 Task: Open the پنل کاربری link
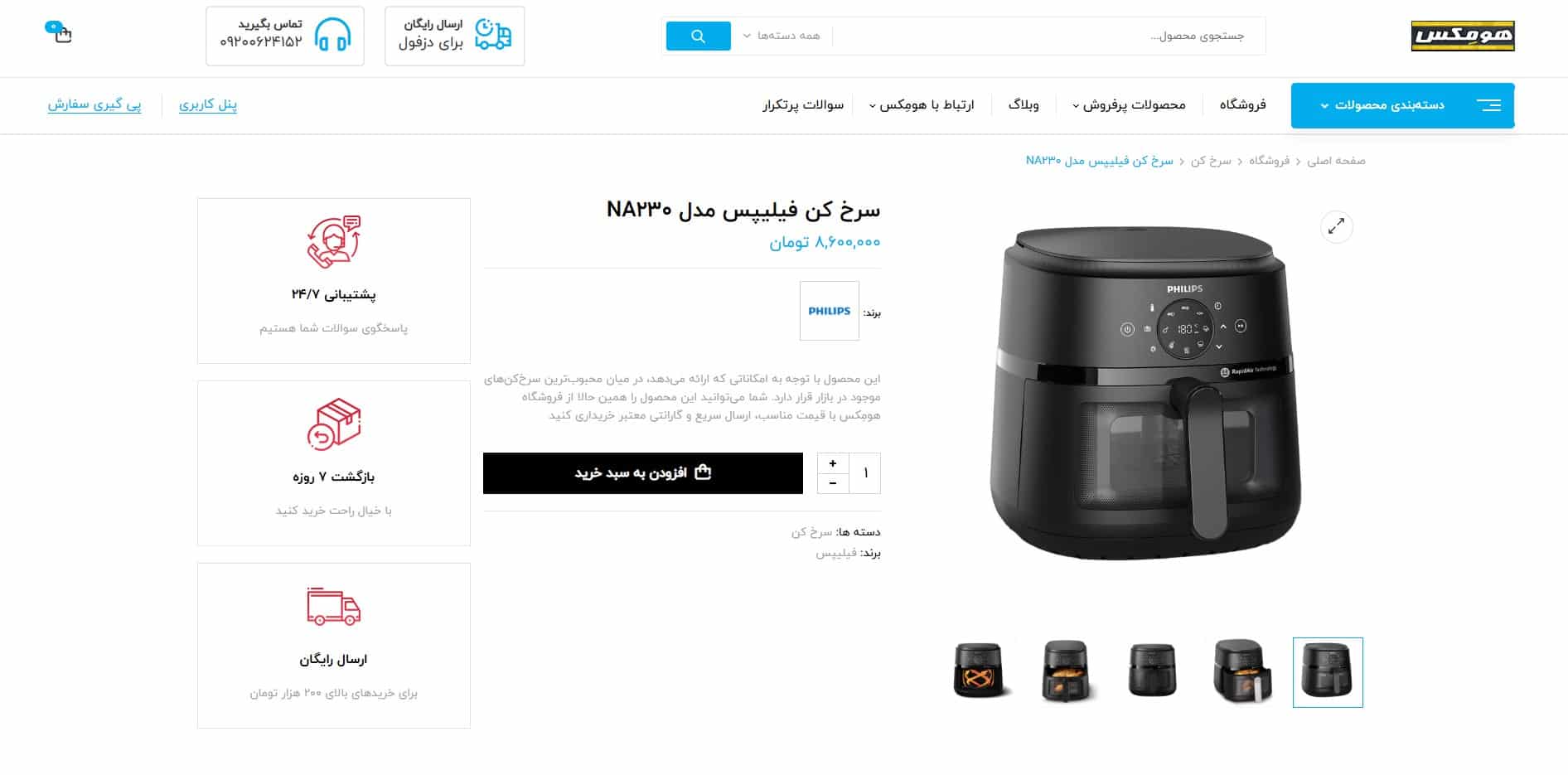[x=208, y=104]
